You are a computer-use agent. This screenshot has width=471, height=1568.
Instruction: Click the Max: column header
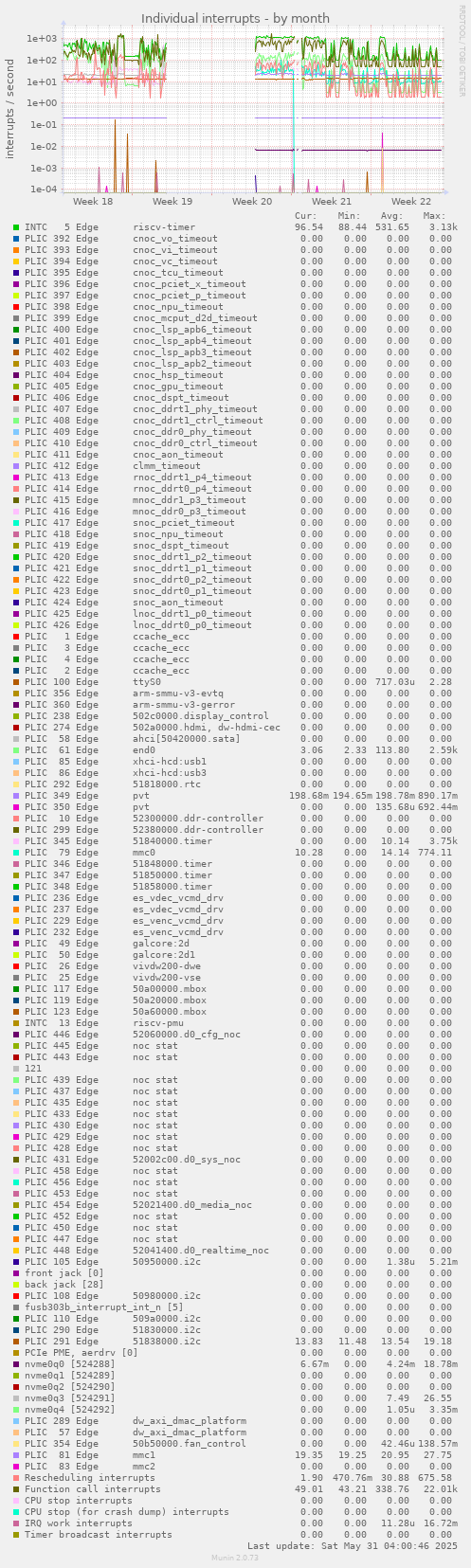click(x=435, y=216)
